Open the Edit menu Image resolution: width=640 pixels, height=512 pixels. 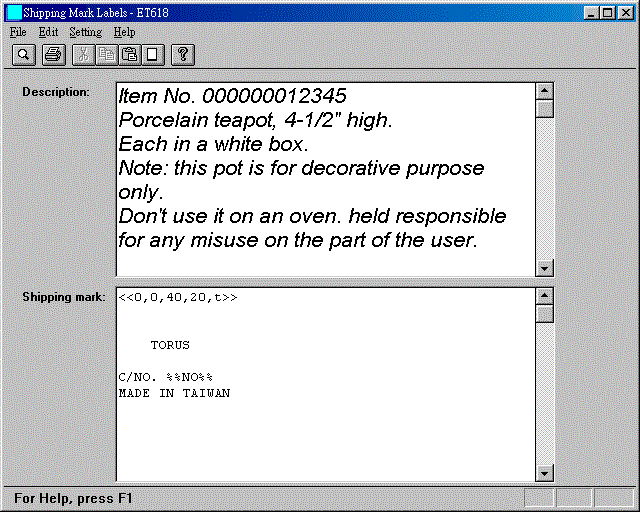pos(48,32)
